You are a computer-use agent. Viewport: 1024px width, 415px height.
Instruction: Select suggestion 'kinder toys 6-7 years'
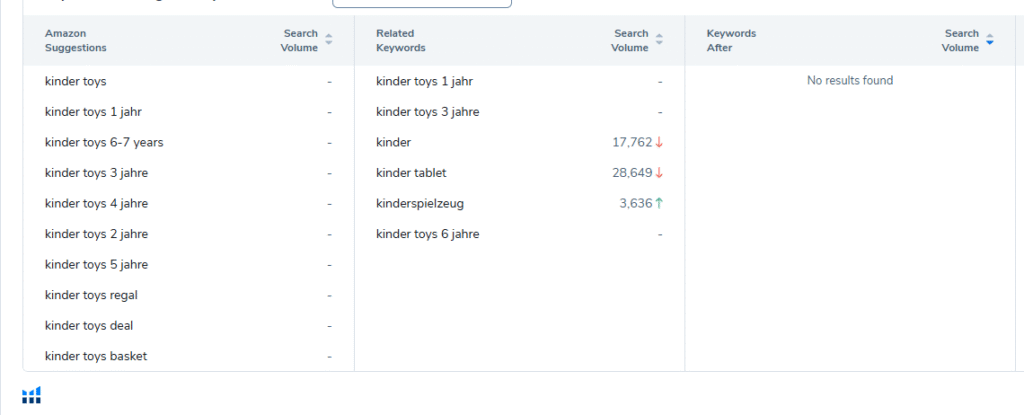tap(104, 142)
